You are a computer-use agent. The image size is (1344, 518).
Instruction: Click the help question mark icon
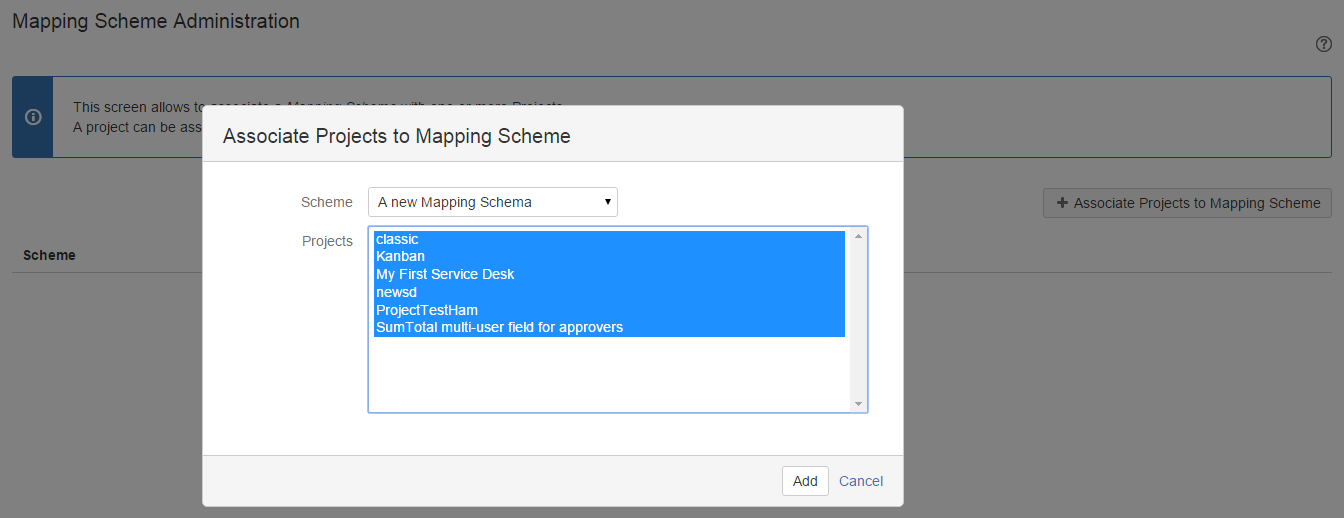pos(1323,45)
